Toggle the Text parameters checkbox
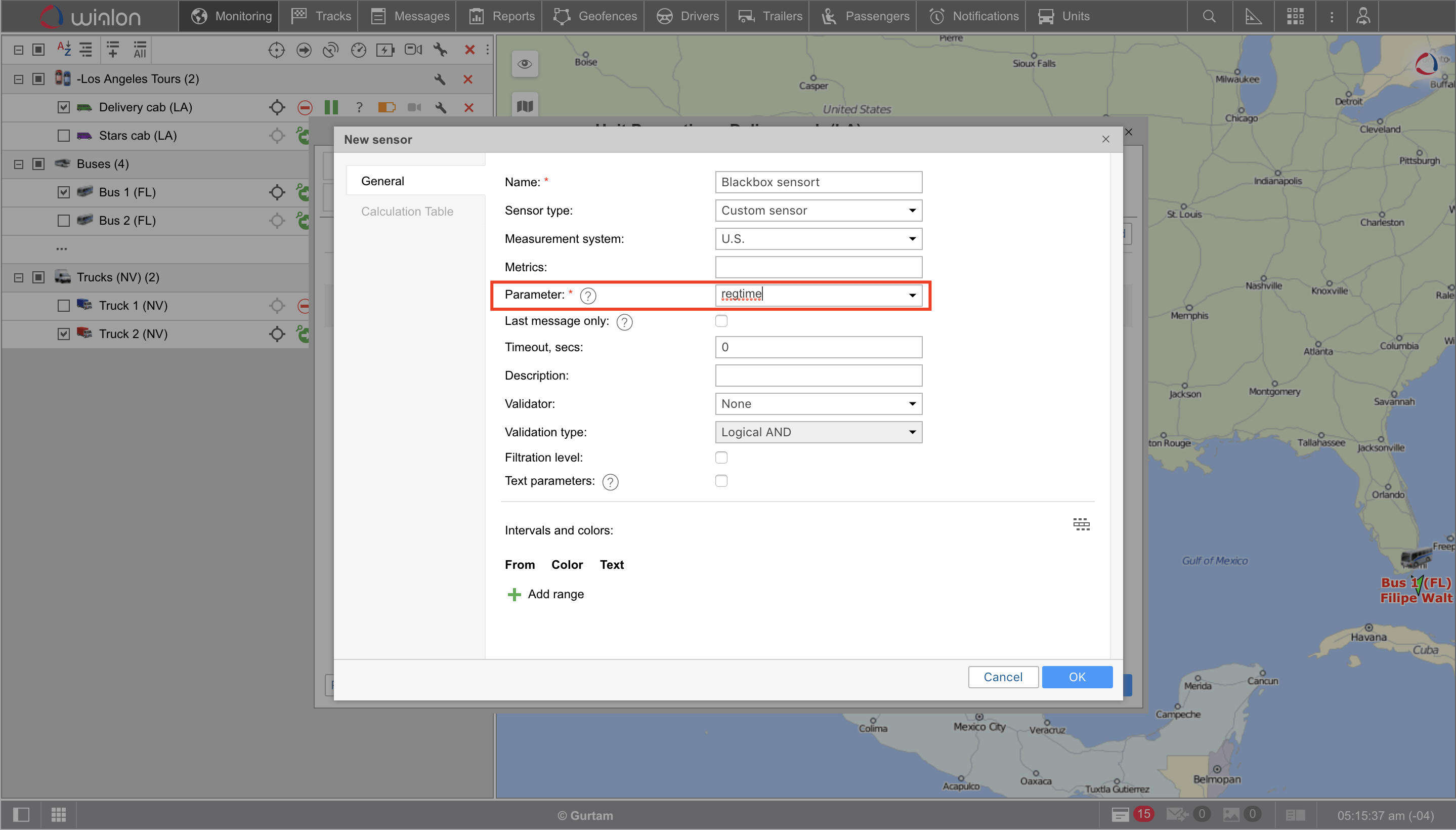This screenshot has width=1456, height=830. 721,481
